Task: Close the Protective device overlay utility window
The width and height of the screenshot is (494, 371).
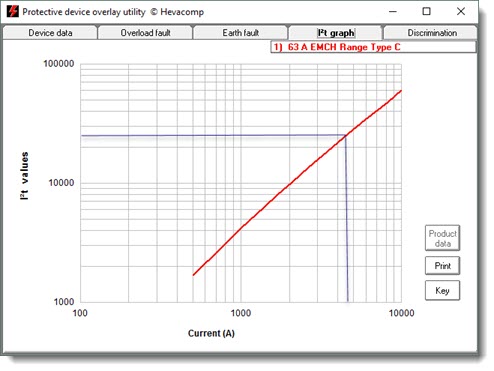Action: click(461, 12)
